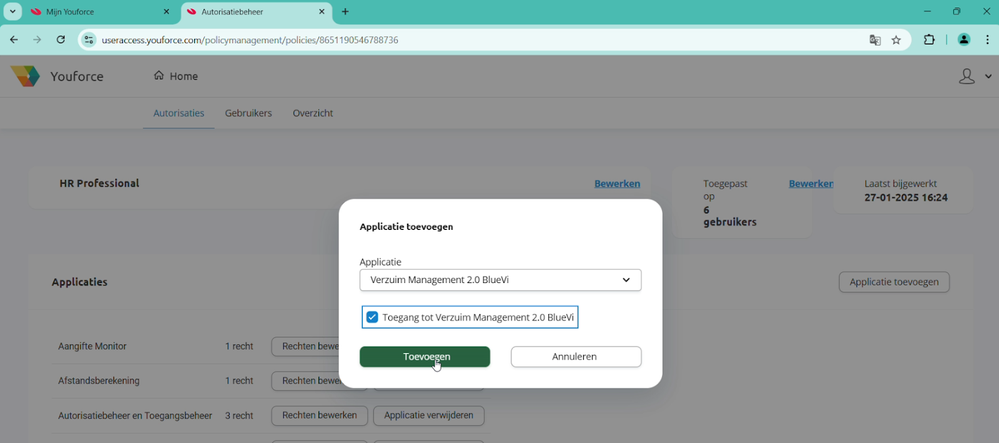Open the browser extensions puzzle icon
The image size is (999, 443).
tap(929, 40)
